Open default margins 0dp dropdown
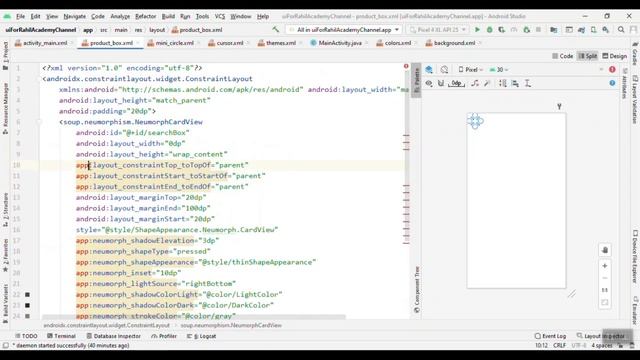Viewport: 640px width, 360px height. [456, 83]
